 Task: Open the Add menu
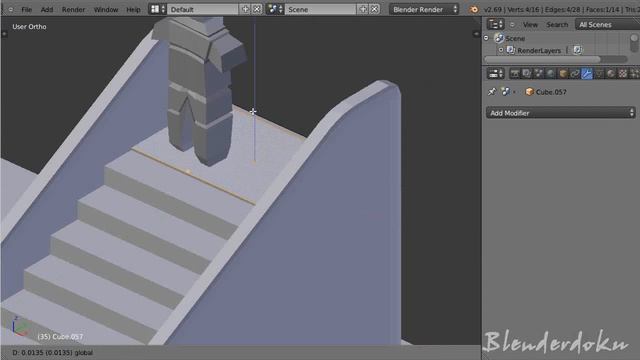click(x=47, y=9)
